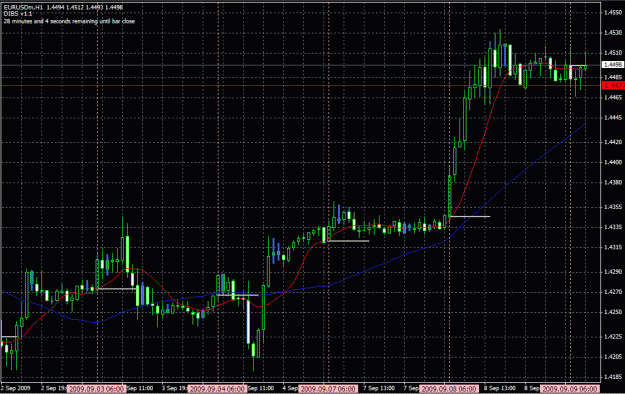Click the 1.4335 price axis label
The height and width of the screenshot is (394, 625).
(x=613, y=227)
